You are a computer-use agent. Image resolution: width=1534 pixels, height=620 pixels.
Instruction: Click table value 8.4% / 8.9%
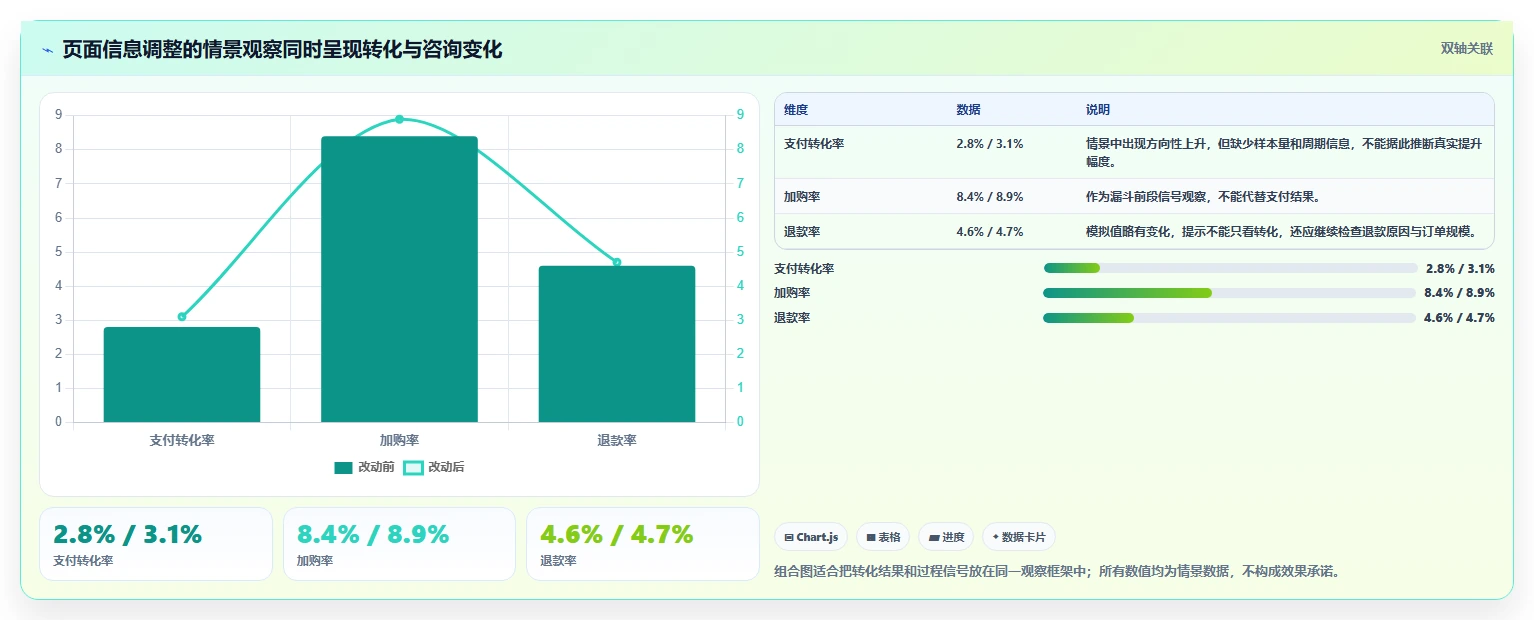point(990,197)
